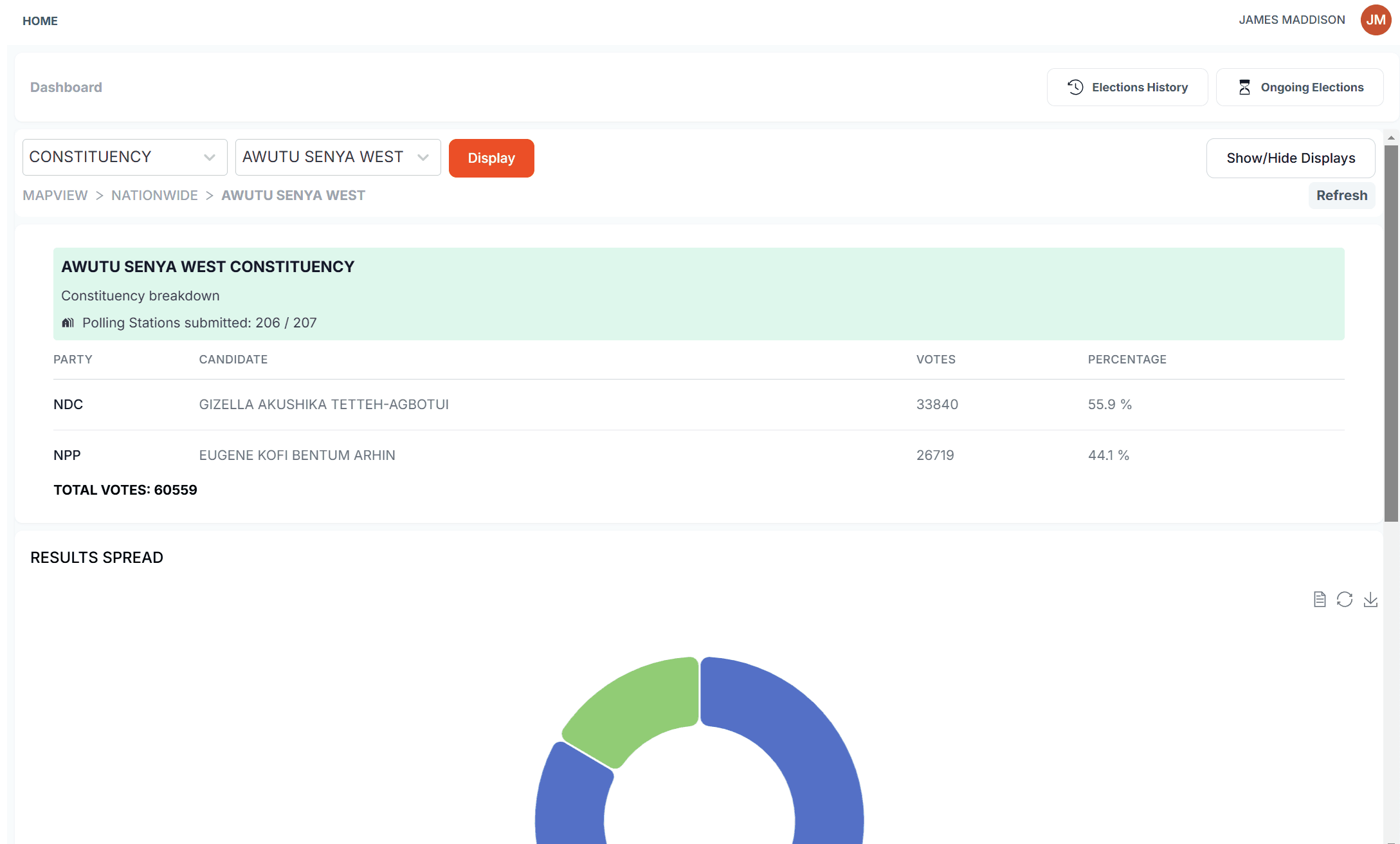Click the Constituency breakdown subtitle
This screenshot has height=844, width=1400.
coord(140,296)
